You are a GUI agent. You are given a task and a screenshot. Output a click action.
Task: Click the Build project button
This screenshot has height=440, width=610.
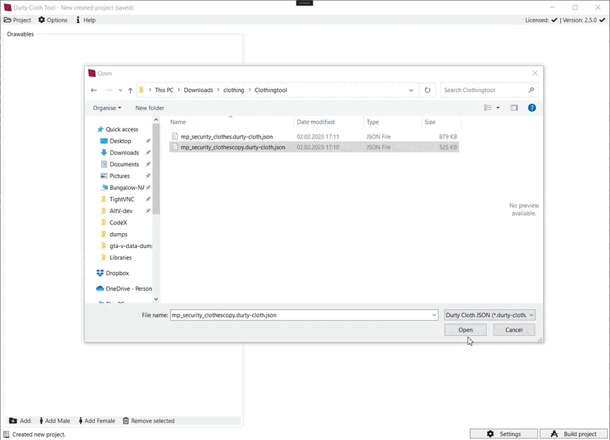click(573, 434)
